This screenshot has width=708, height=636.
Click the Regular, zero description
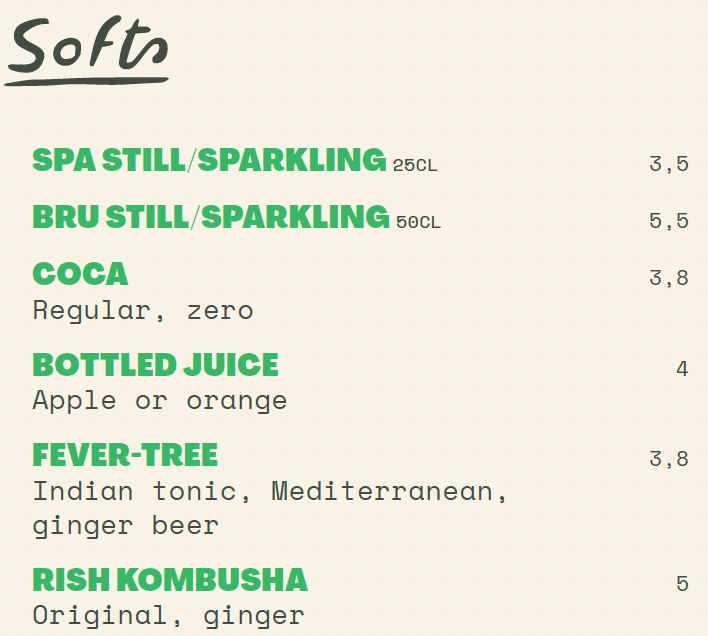143,311
